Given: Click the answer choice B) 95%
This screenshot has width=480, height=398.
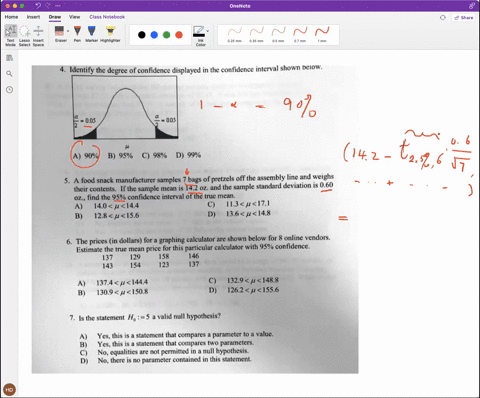Looking at the screenshot, I should (x=120, y=156).
